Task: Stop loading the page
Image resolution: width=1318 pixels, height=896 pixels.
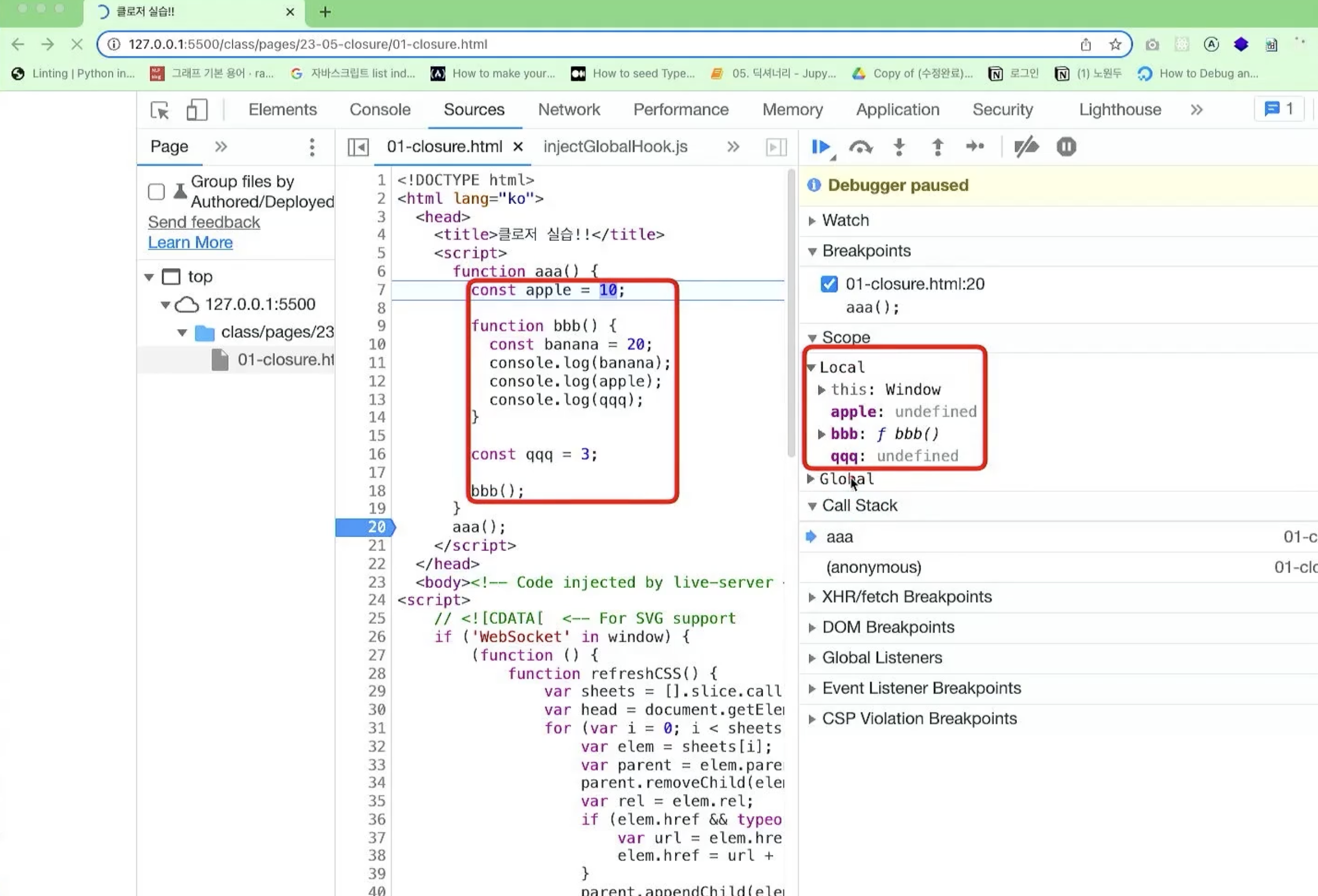Action: click(76, 44)
